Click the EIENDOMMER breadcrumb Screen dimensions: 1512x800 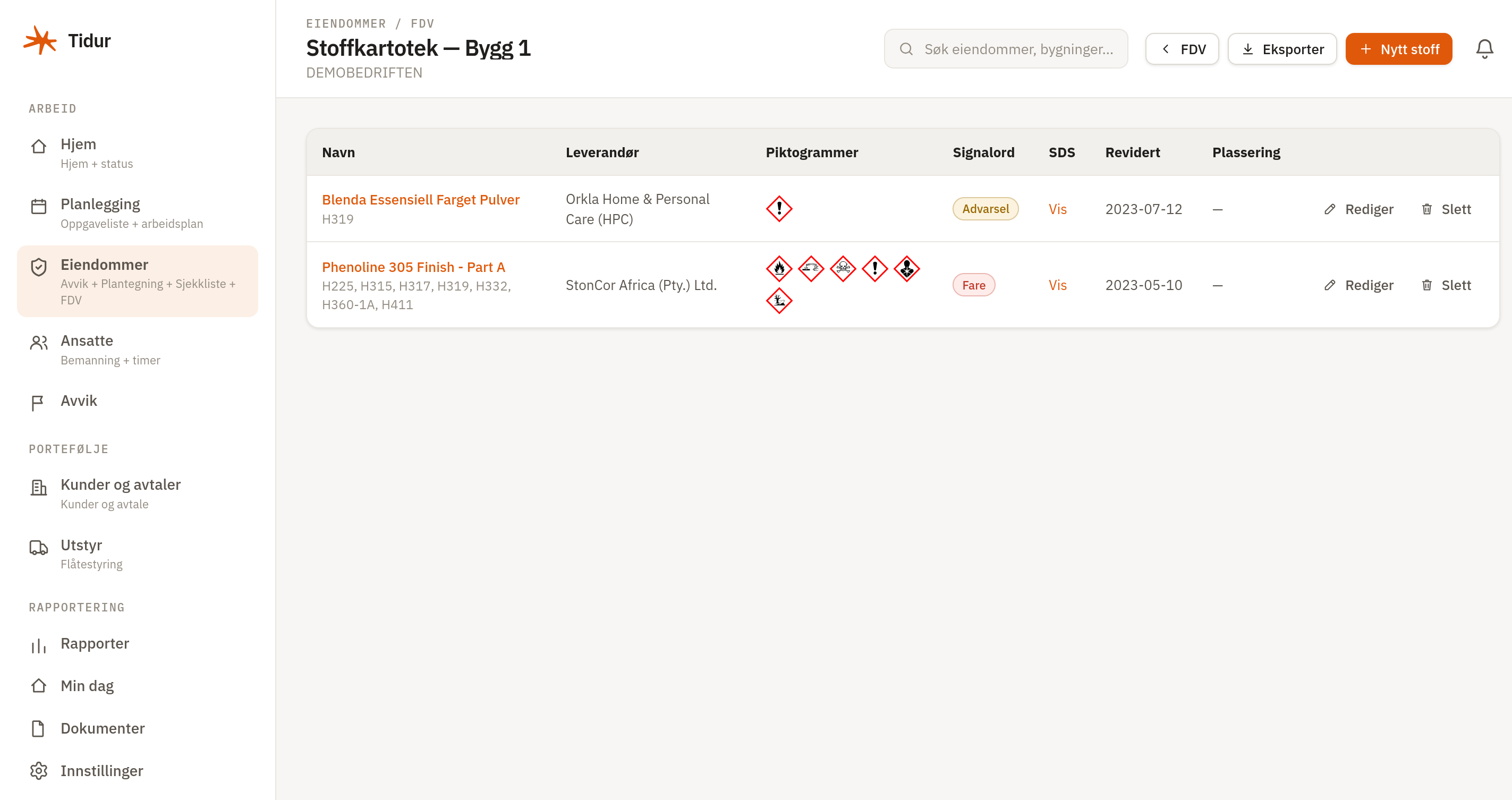click(x=346, y=23)
